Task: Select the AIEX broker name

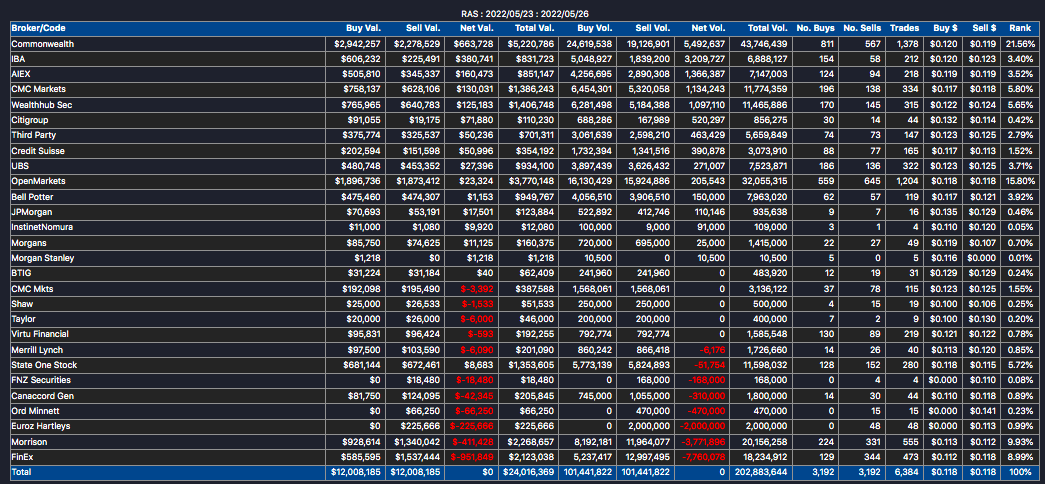Action: pyautogui.click(x=21, y=74)
